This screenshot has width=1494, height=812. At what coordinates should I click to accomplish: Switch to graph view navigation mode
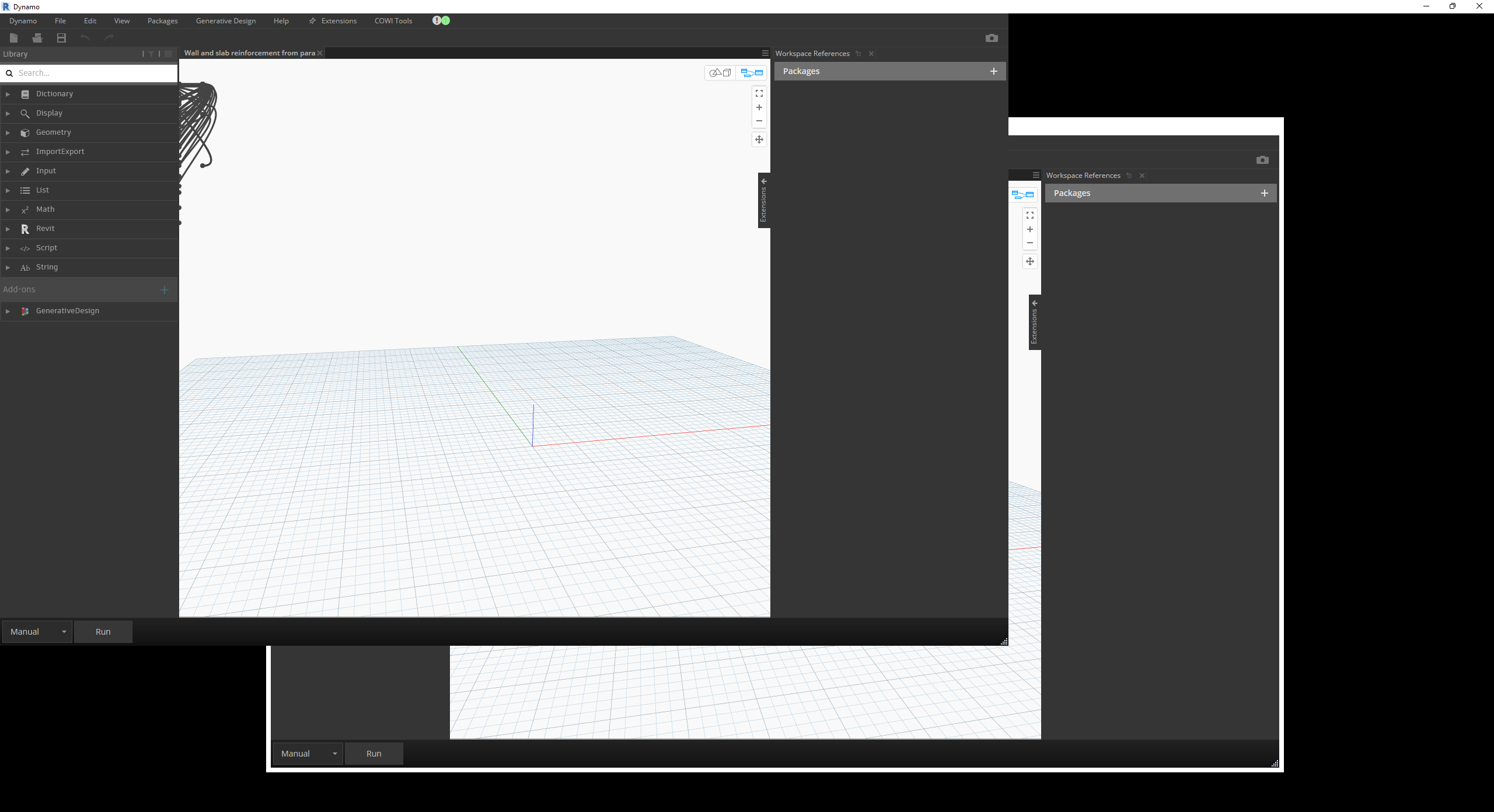pyautogui.click(x=752, y=73)
